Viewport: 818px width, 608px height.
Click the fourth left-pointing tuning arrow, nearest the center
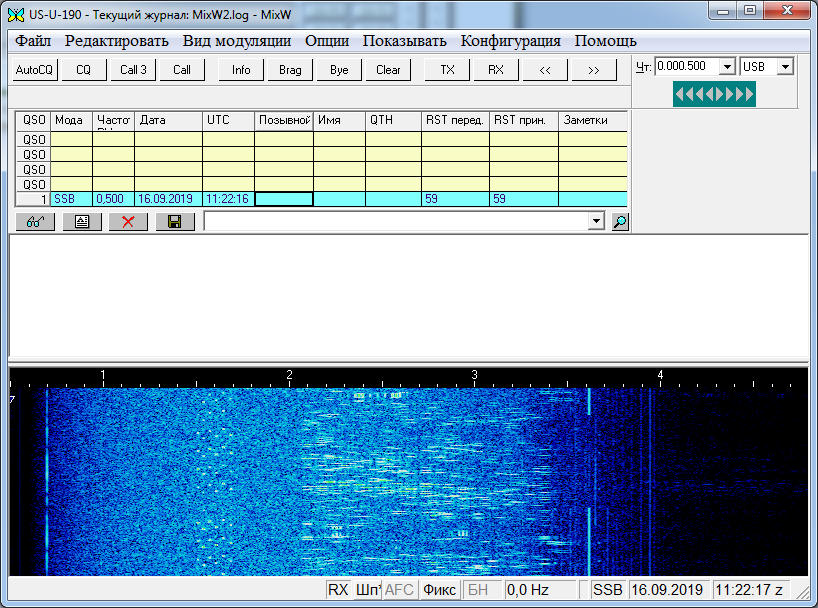click(709, 94)
